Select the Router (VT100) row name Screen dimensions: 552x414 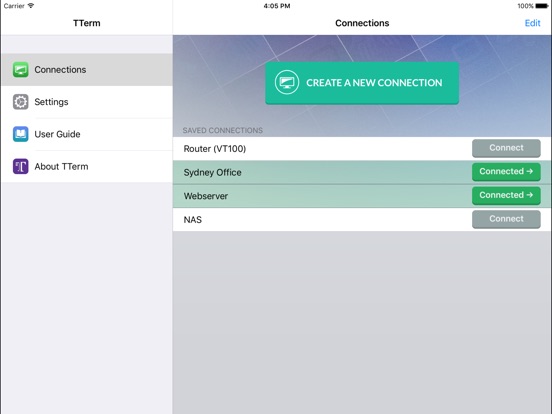pyautogui.click(x=215, y=149)
